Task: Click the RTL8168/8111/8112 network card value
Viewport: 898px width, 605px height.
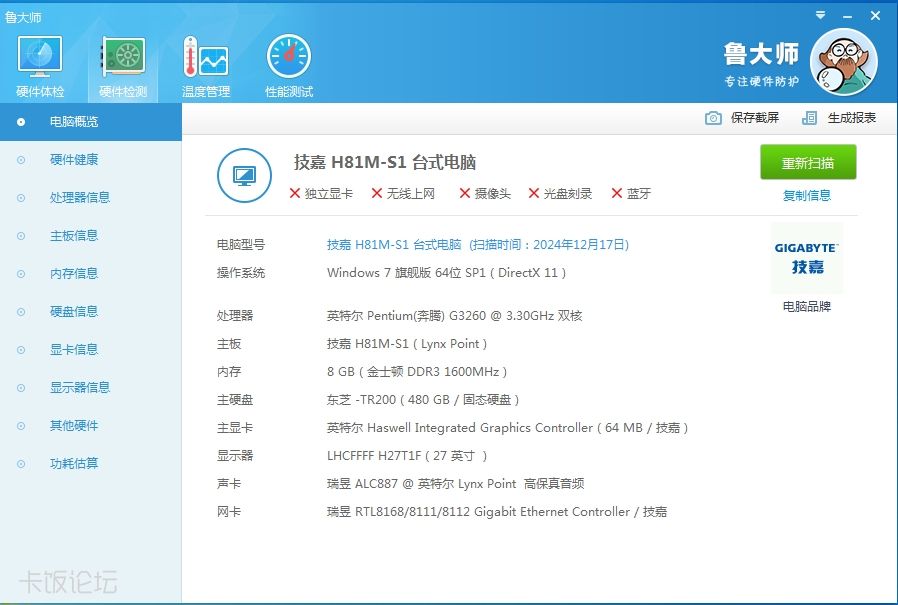Action: [x=497, y=512]
